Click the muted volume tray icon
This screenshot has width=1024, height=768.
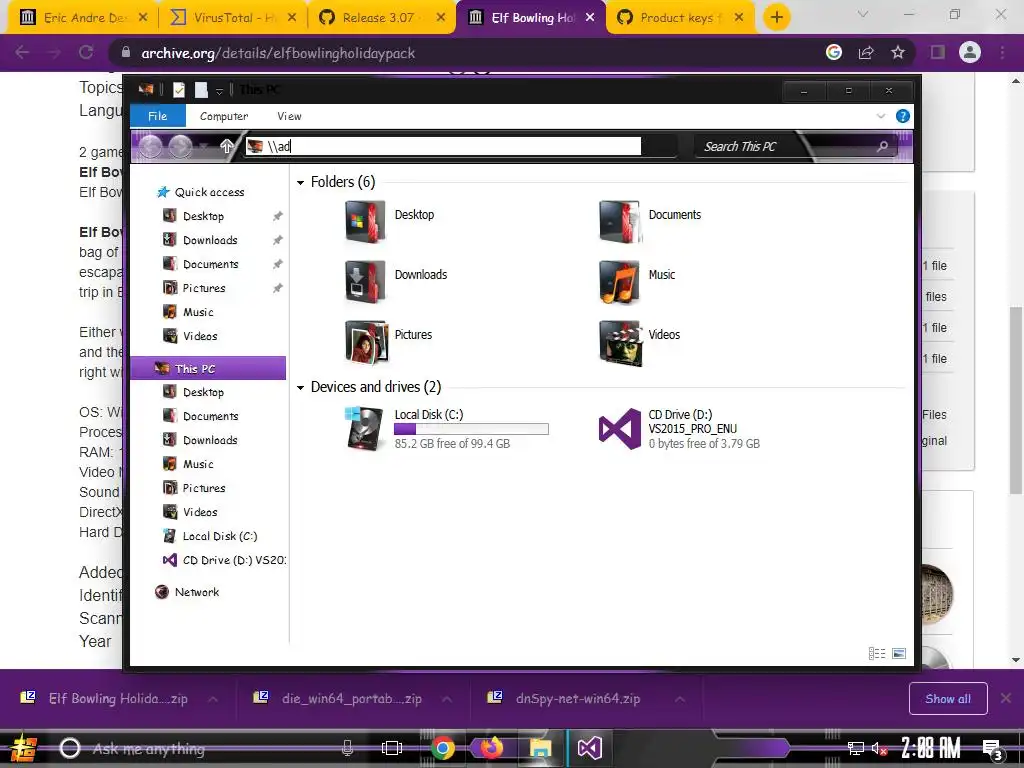(879, 749)
